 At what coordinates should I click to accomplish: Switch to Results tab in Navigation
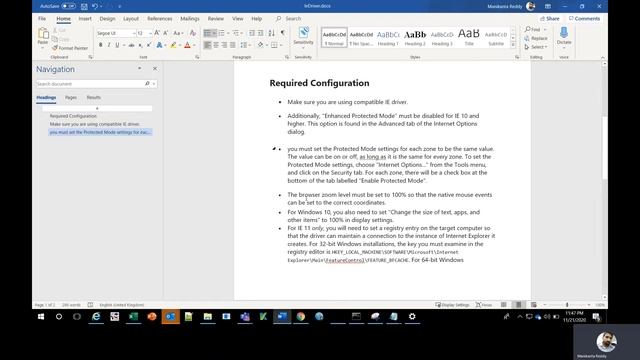click(93, 98)
